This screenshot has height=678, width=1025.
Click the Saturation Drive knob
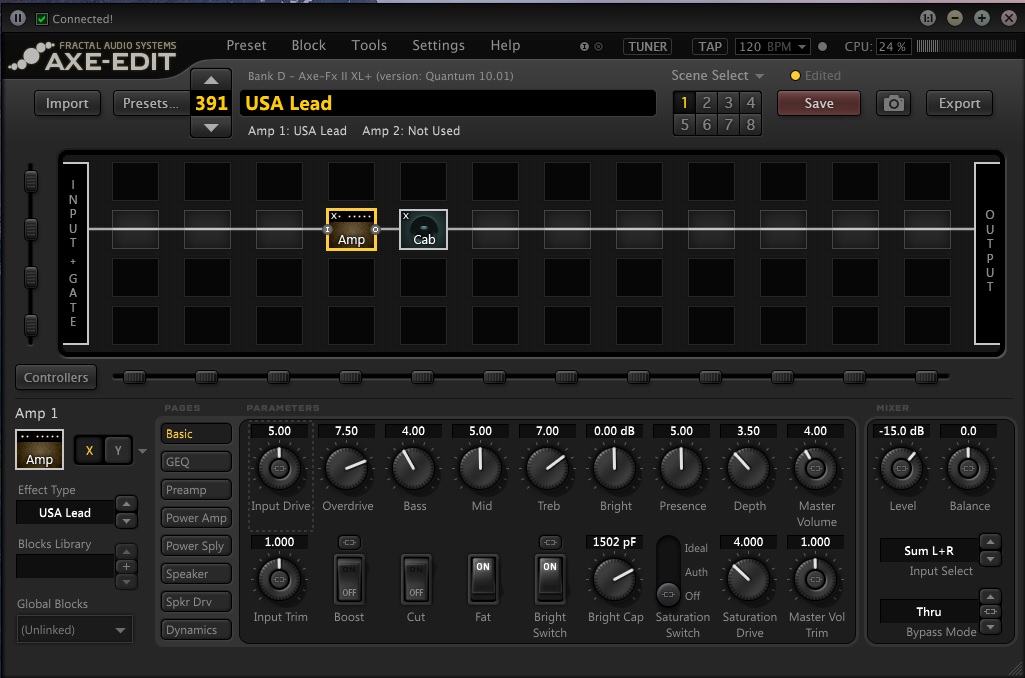(x=748, y=579)
